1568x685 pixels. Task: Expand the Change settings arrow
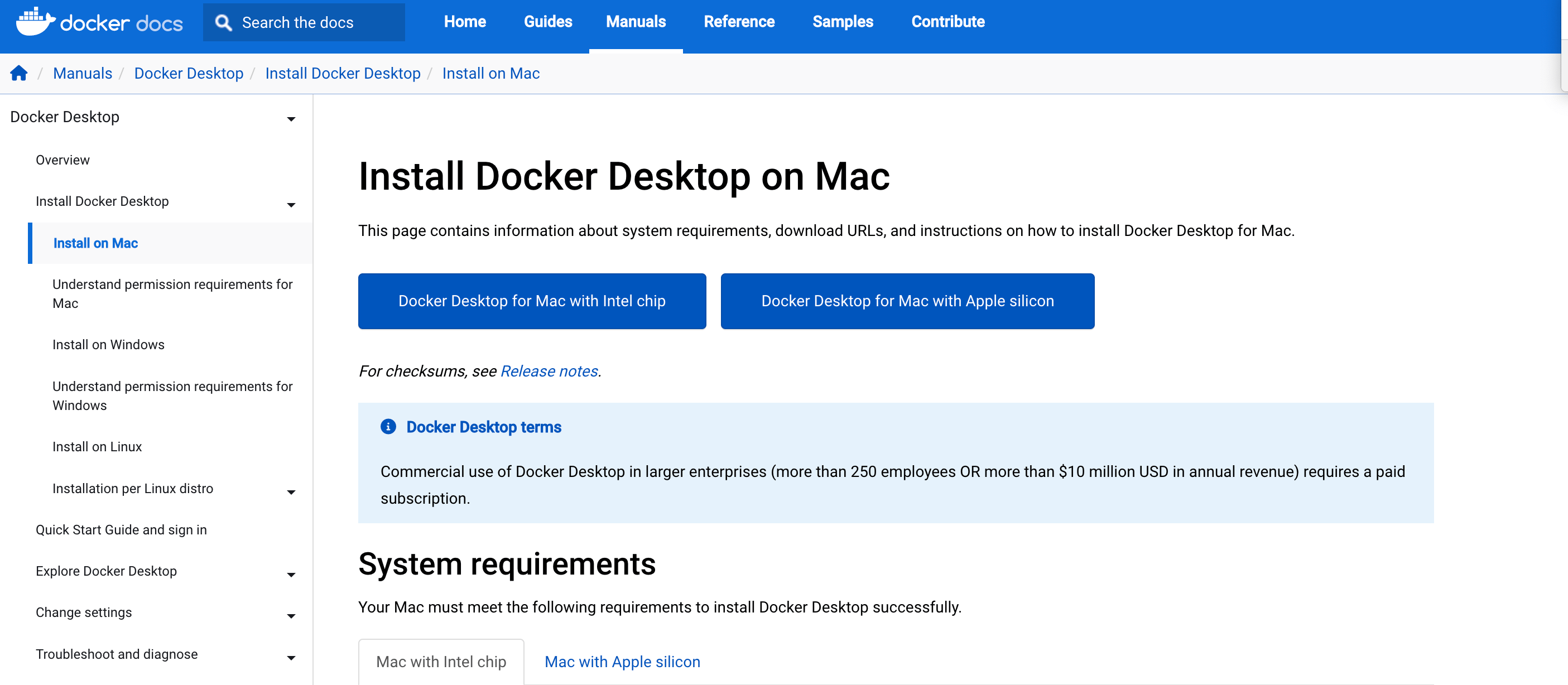[x=291, y=616]
